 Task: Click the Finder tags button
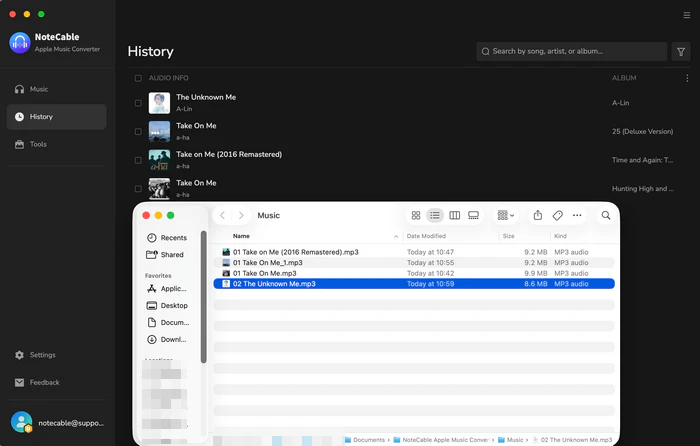click(558, 216)
